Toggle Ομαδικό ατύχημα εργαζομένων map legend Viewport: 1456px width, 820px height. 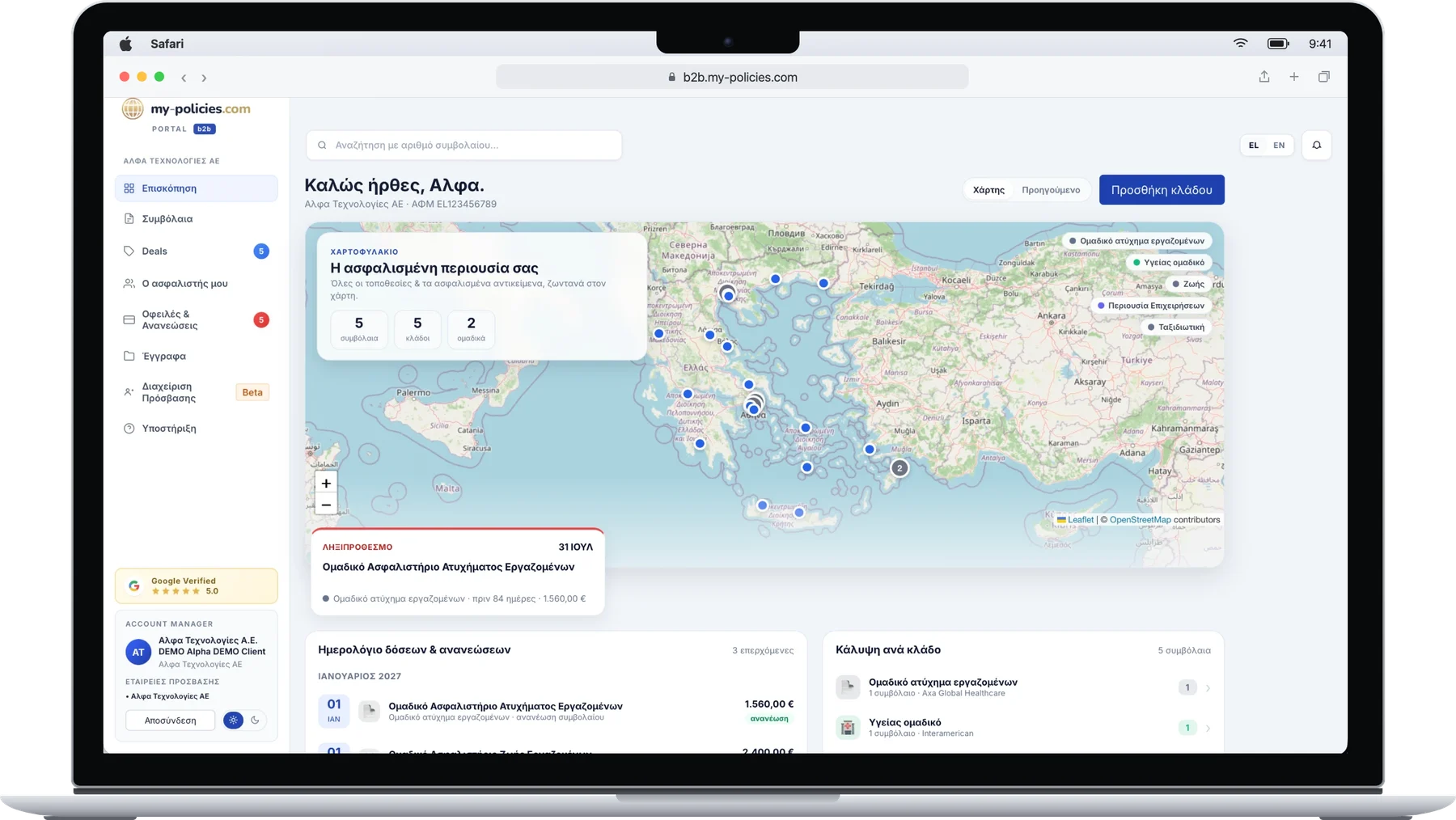pos(1136,241)
